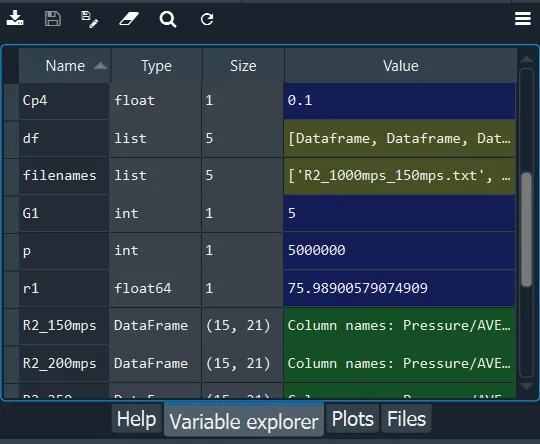Click the scrollbar down arrow
Image resolution: width=540 pixels, height=444 pixels.
[x=527, y=386]
